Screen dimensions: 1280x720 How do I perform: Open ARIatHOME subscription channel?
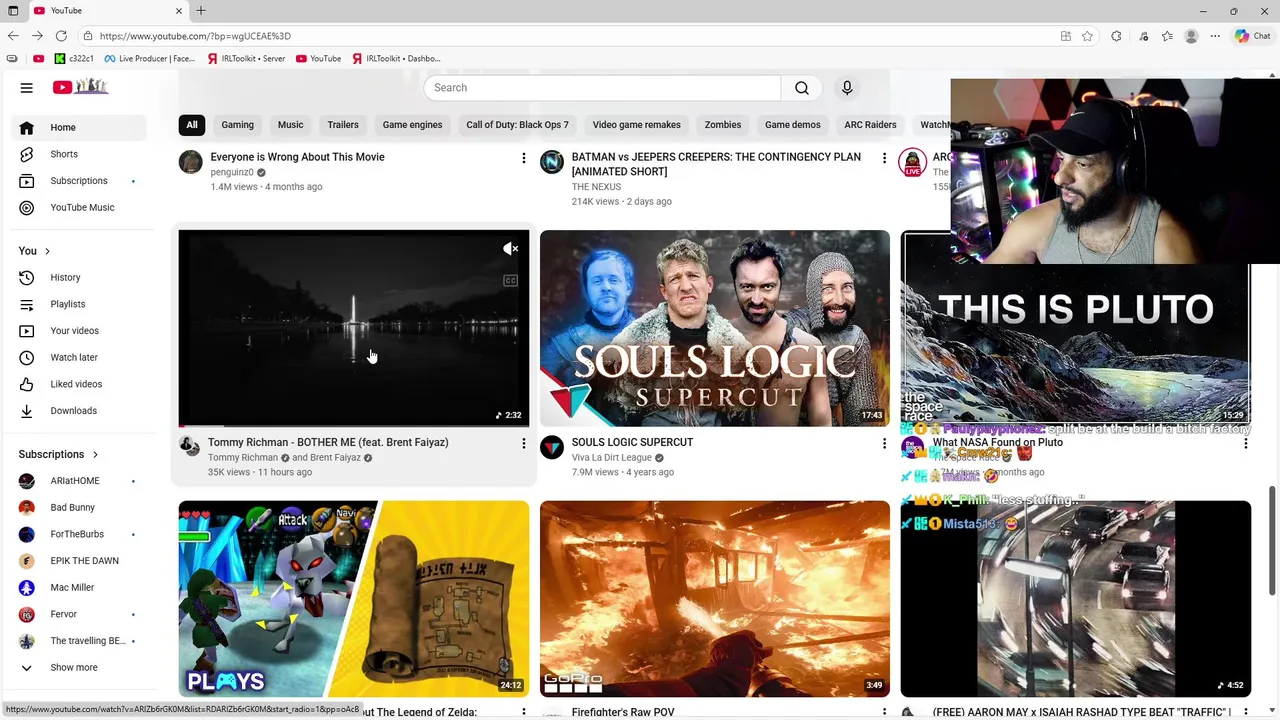(78, 481)
